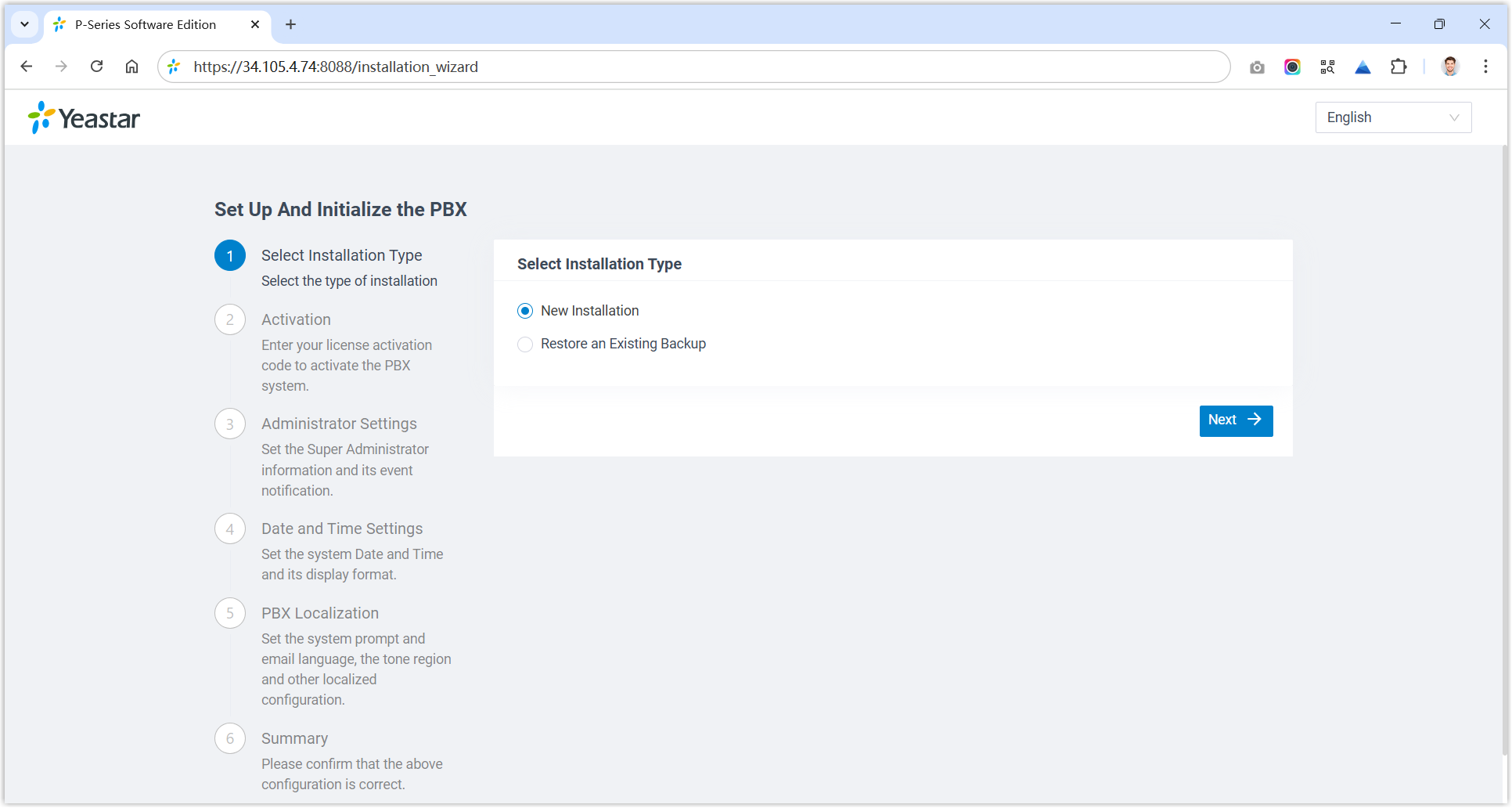Go back to previous page
1512x808 pixels.
[27, 67]
